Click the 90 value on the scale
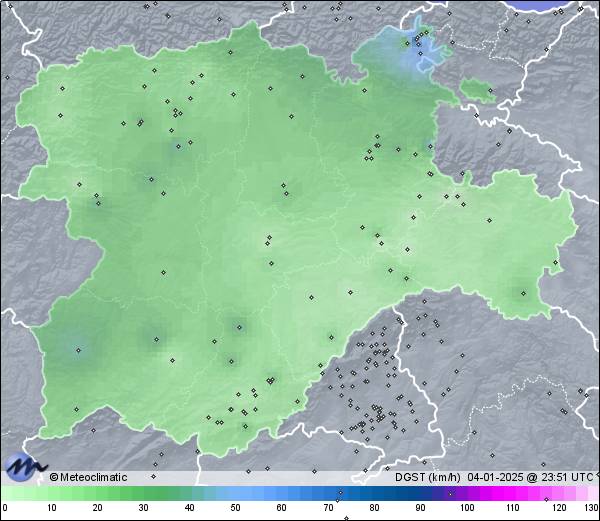This screenshot has width=600, height=521. [x=420, y=508]
